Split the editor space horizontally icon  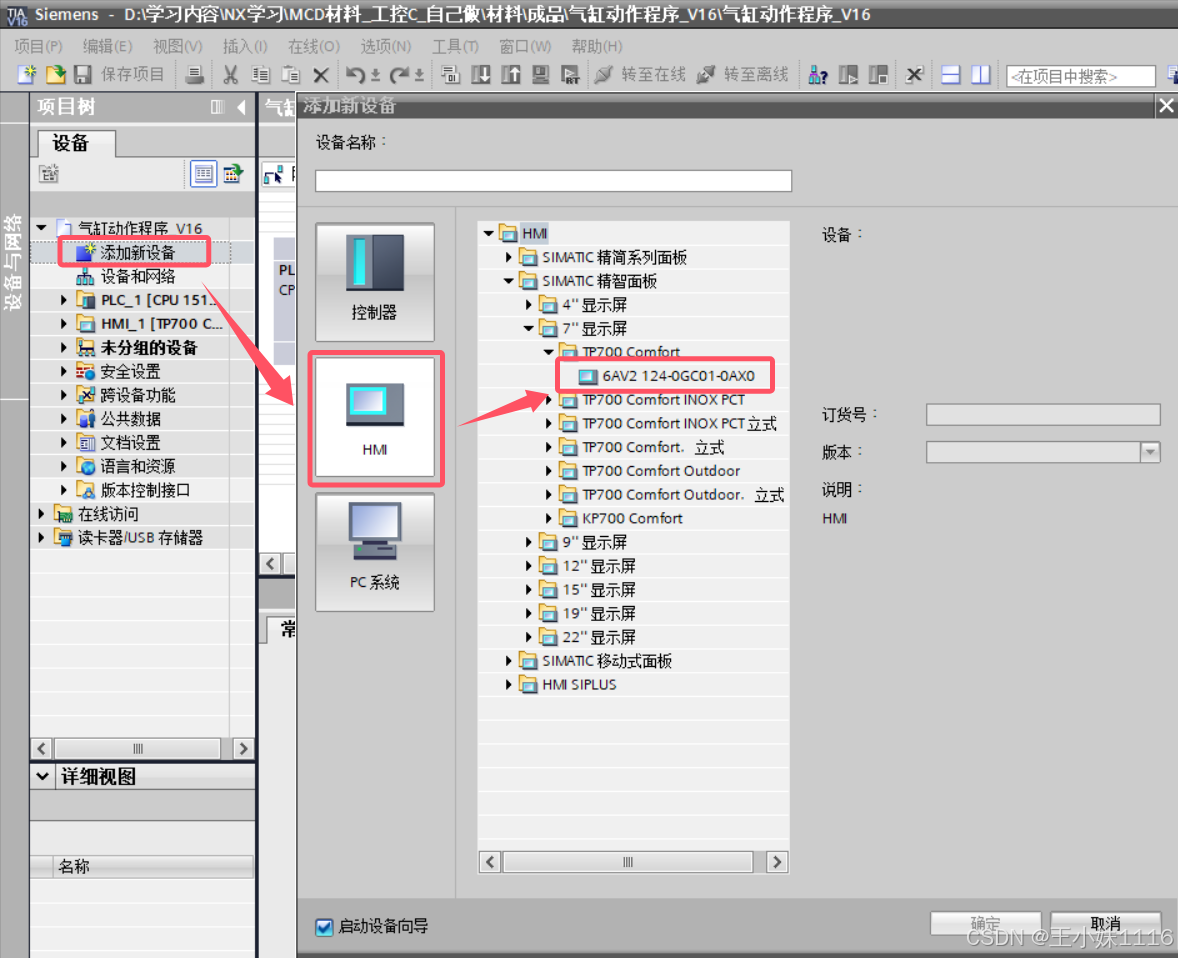coord(950,74)
